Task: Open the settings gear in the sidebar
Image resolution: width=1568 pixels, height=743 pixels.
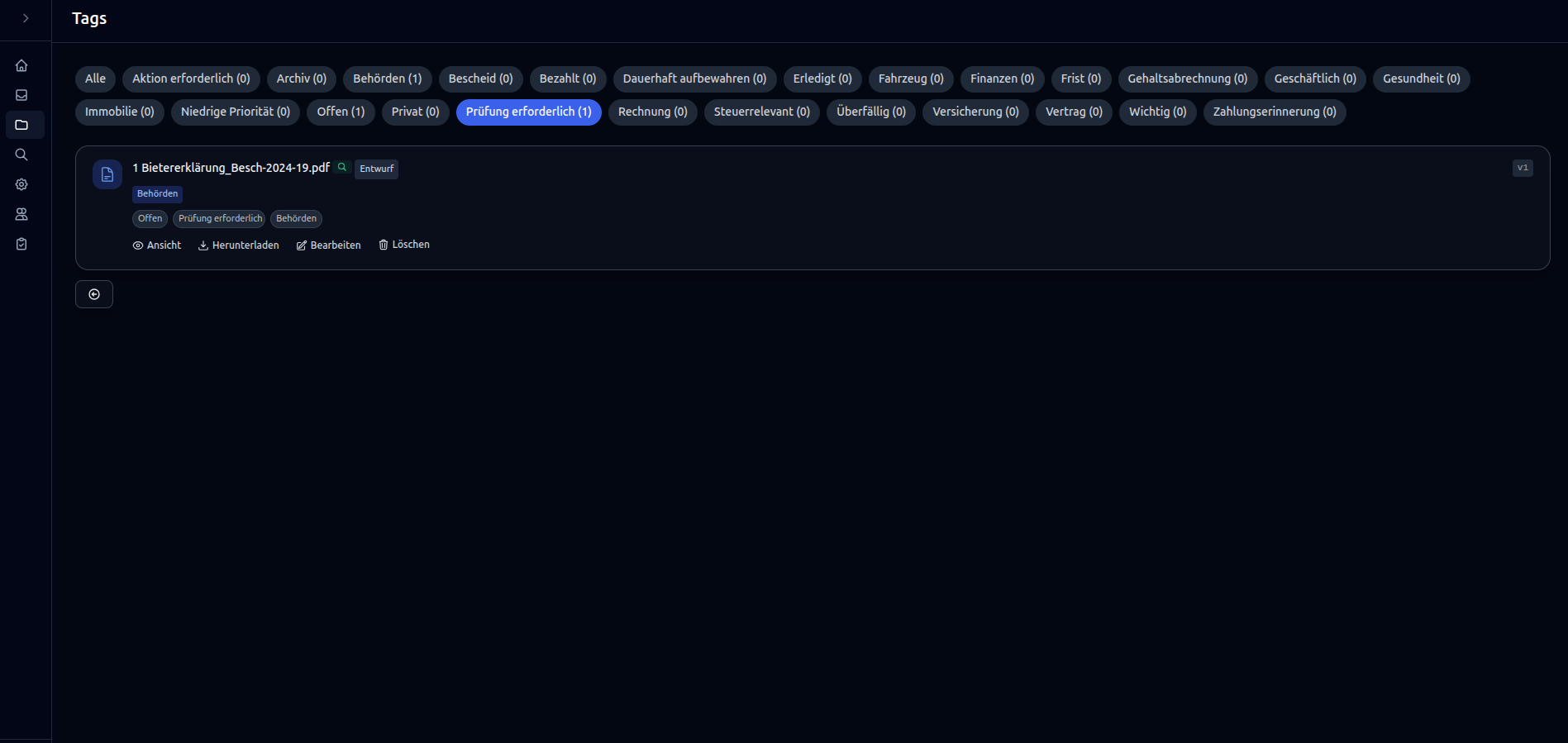Action: (x=21, y=184)
